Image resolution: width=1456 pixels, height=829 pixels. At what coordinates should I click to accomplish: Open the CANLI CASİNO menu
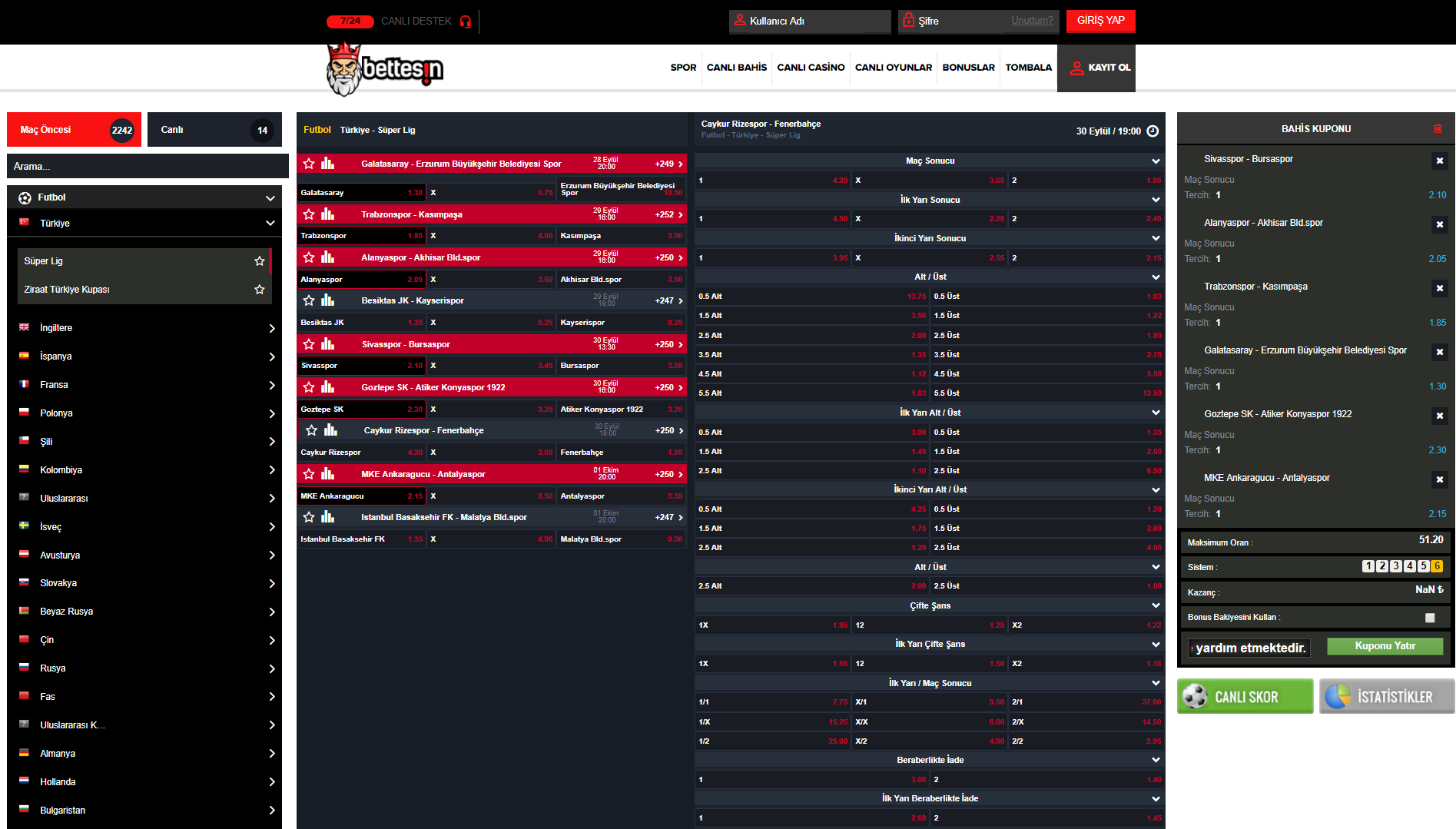[811, 68]
